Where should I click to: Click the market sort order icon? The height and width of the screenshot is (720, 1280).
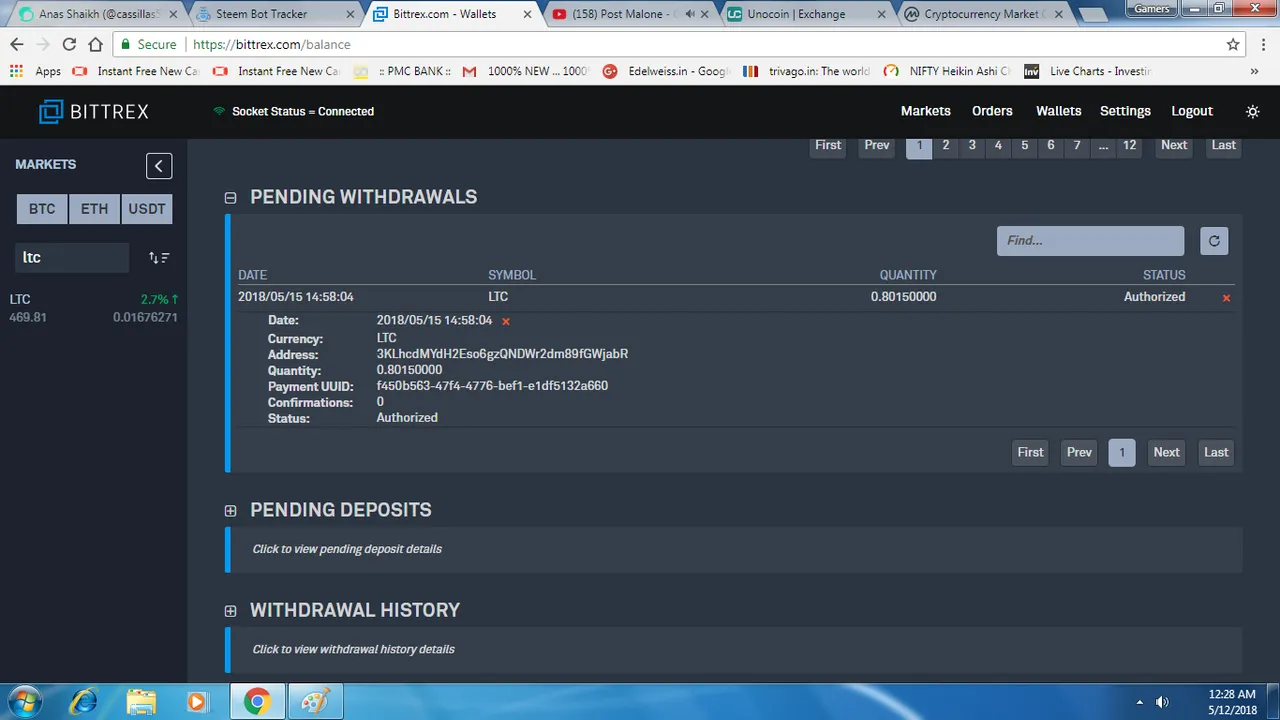tap(159, 257)
